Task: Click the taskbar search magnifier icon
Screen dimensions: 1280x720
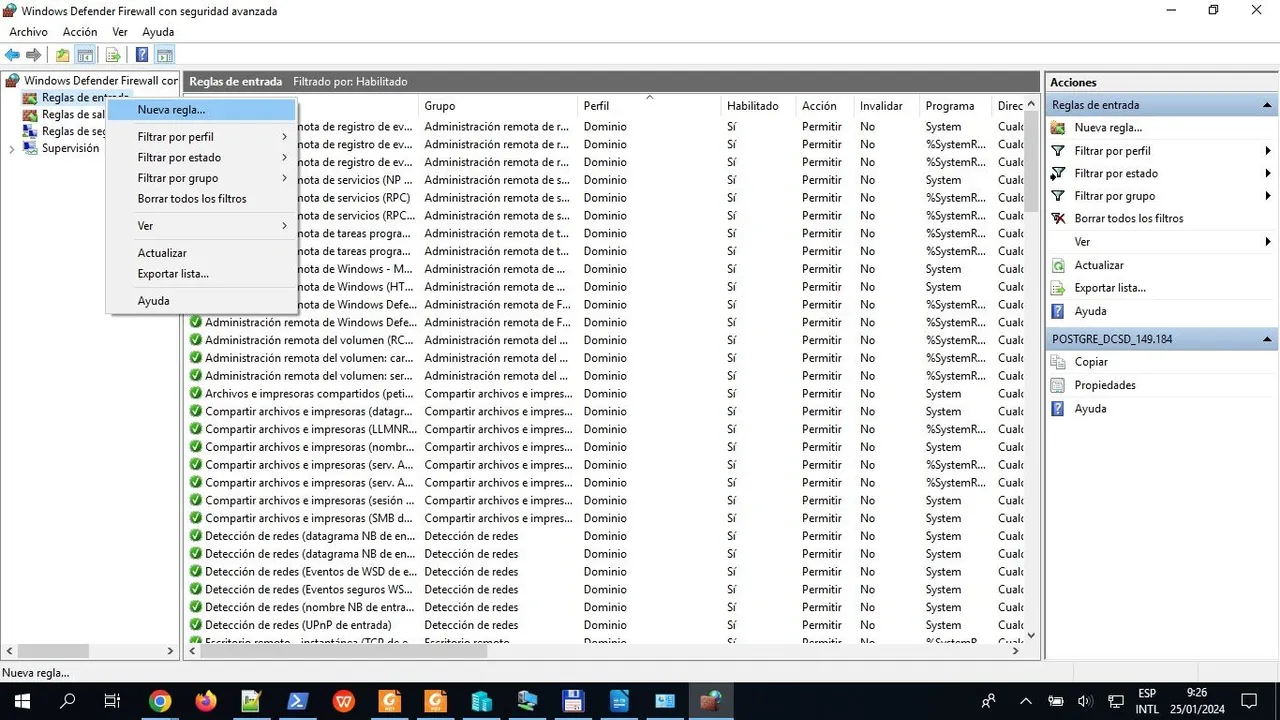Action: [68, 701]
